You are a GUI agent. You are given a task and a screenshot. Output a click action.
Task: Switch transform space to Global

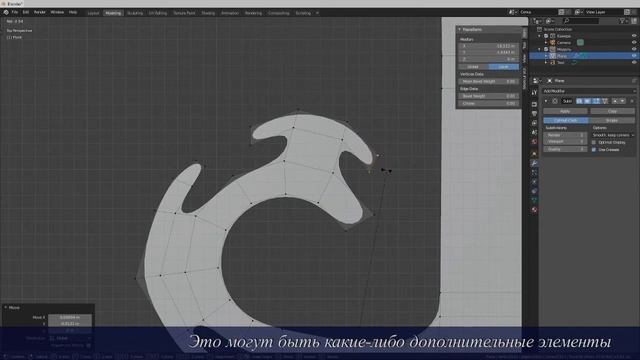tap(473, 67)
